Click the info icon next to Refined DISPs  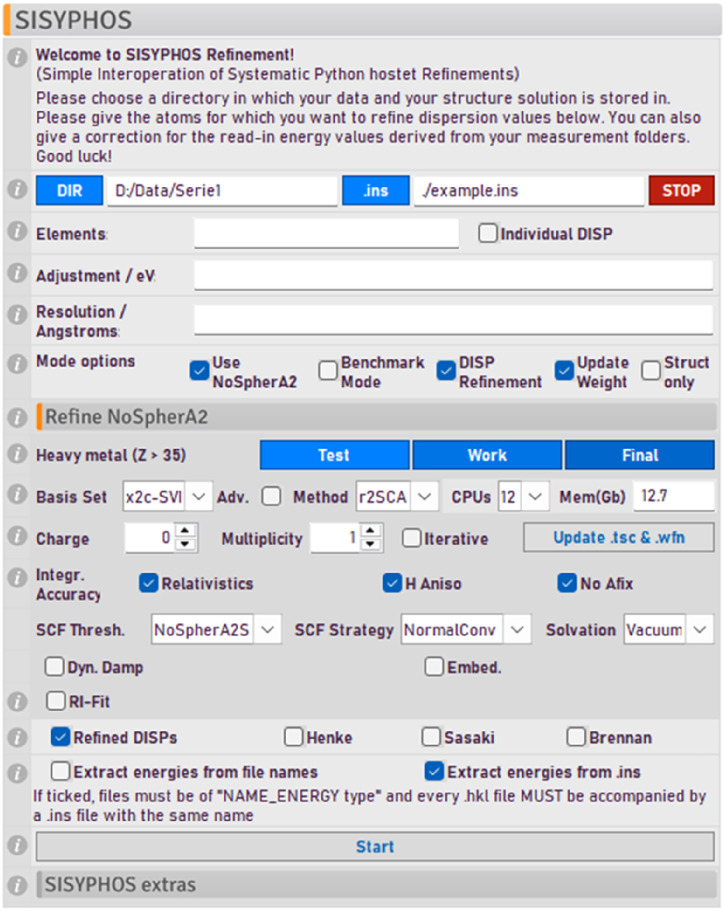click(x=16, y=738)
